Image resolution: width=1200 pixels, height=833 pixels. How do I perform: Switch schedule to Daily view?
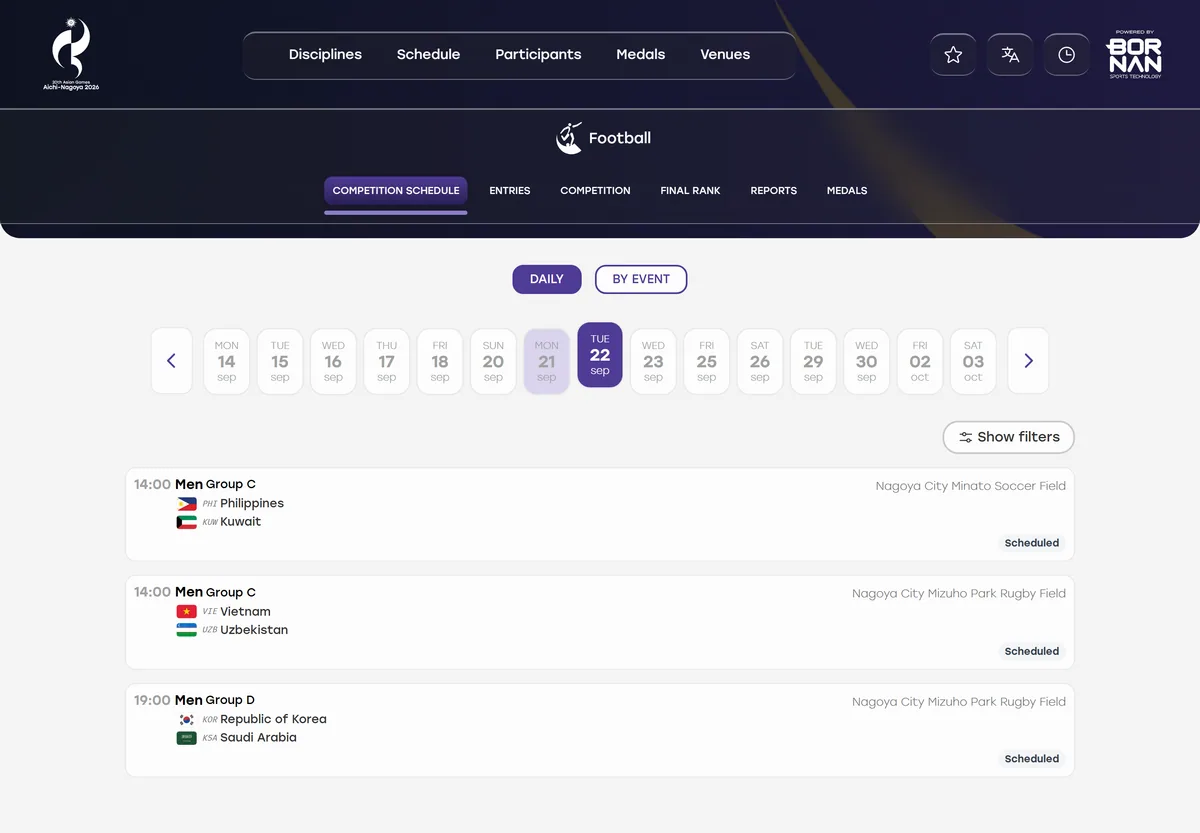[x=547, y=279]
